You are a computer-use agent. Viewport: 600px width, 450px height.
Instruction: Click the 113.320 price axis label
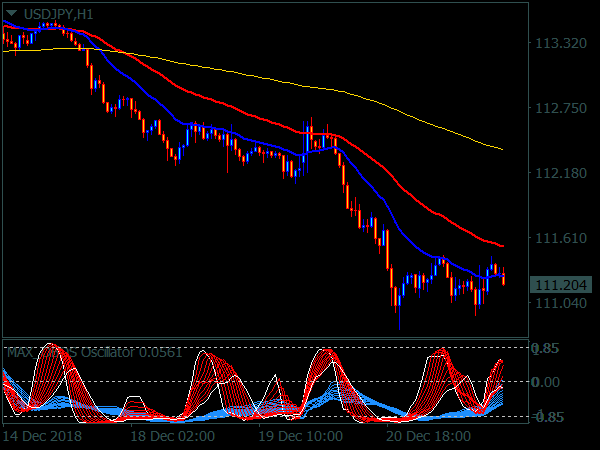(560, 44)
